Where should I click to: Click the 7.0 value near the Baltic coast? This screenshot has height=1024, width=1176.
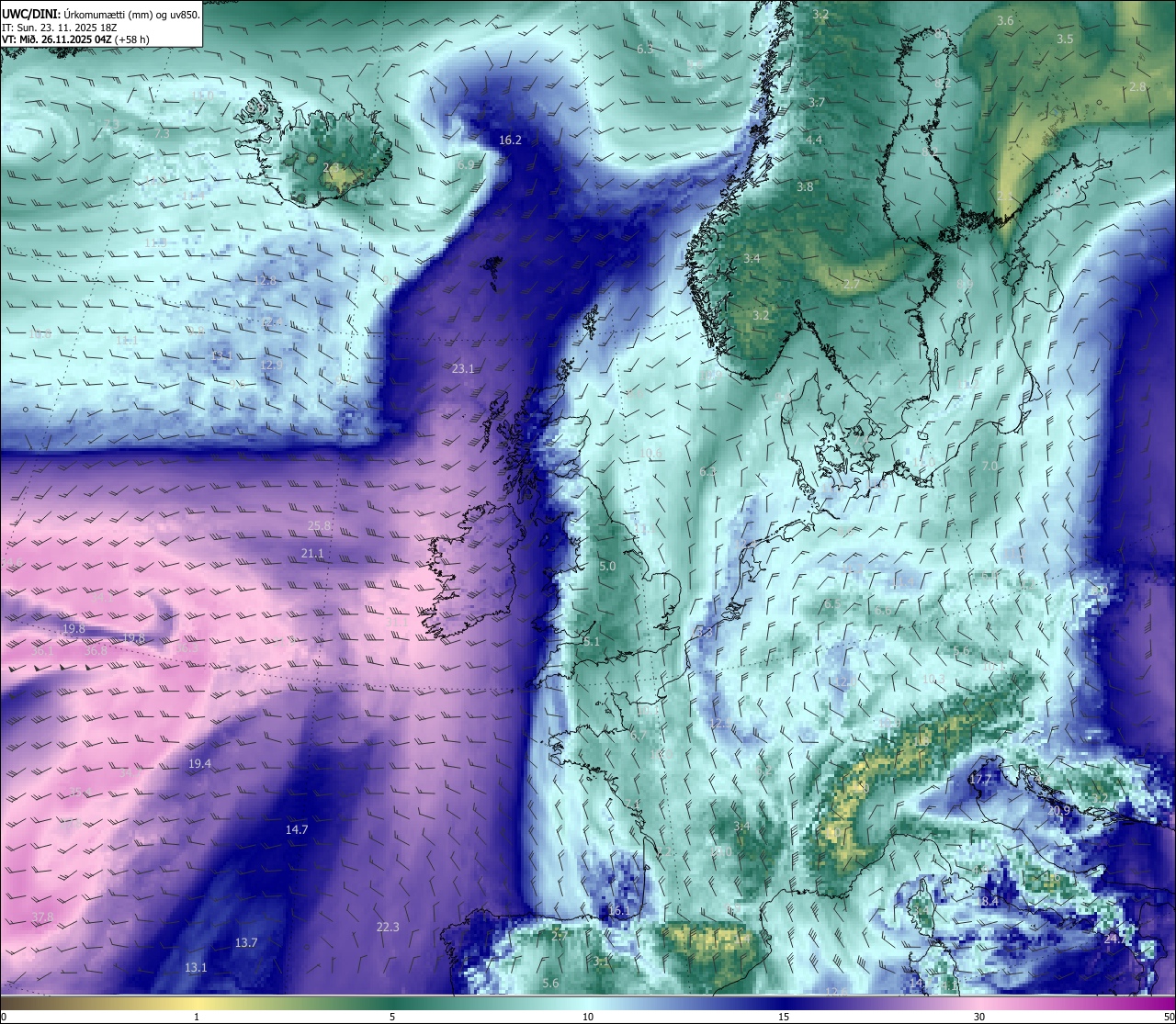(x=989, y=467)
